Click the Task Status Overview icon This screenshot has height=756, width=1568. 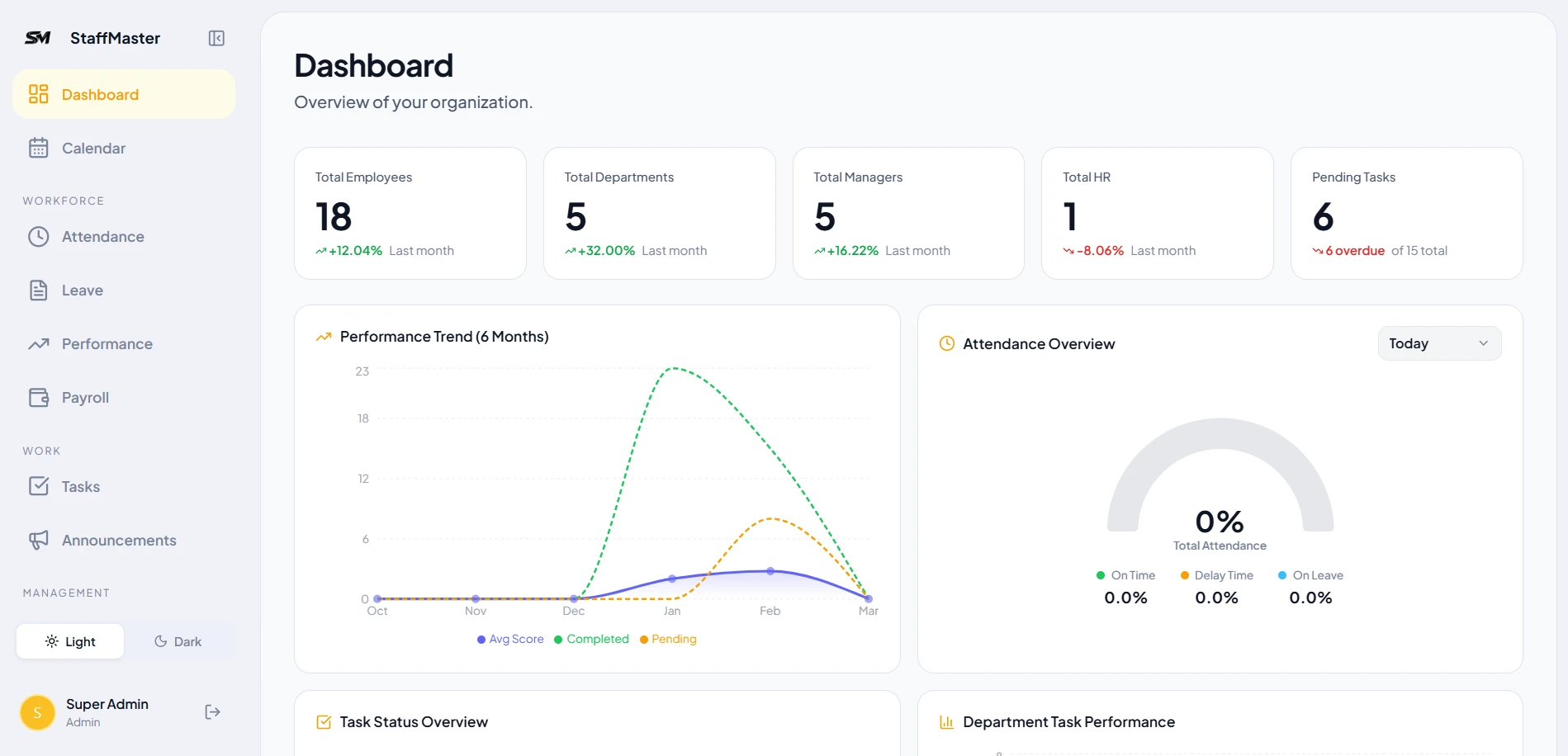tap(324, 722)
